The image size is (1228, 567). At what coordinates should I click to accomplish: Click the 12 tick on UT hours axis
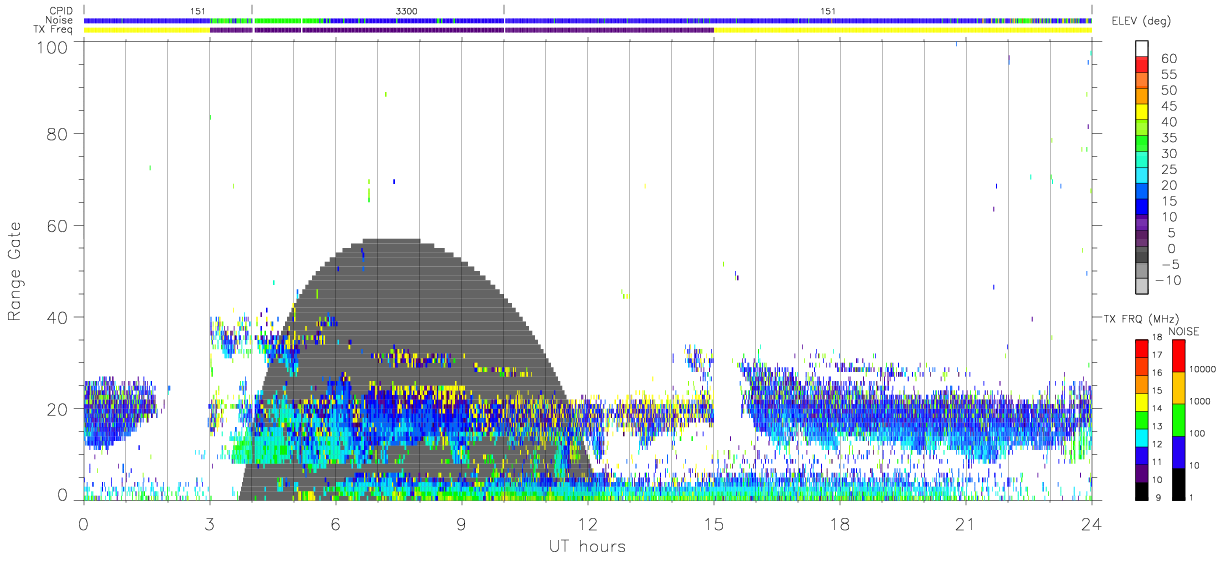pos(588,524)
